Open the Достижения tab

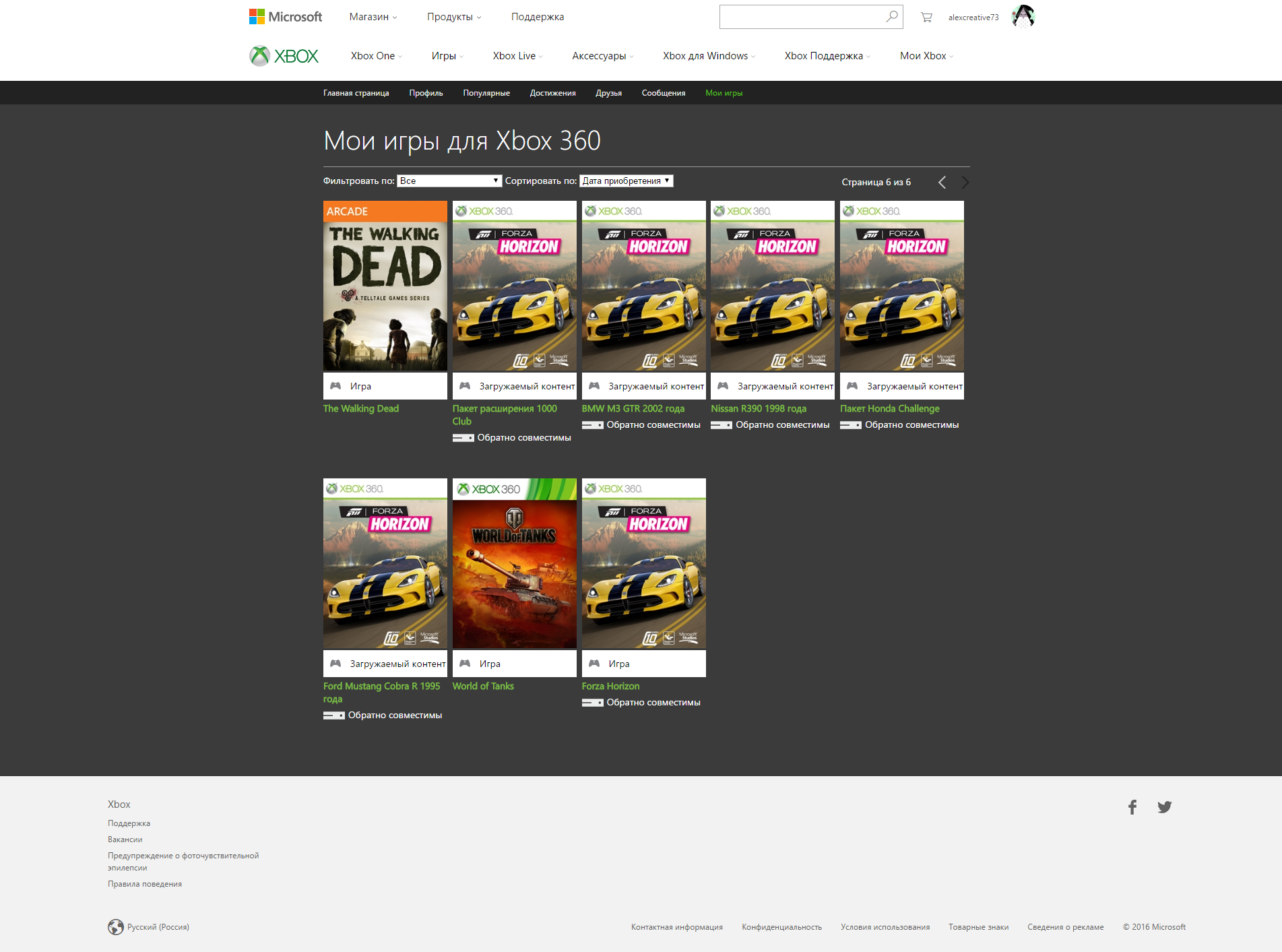[552, 93]
